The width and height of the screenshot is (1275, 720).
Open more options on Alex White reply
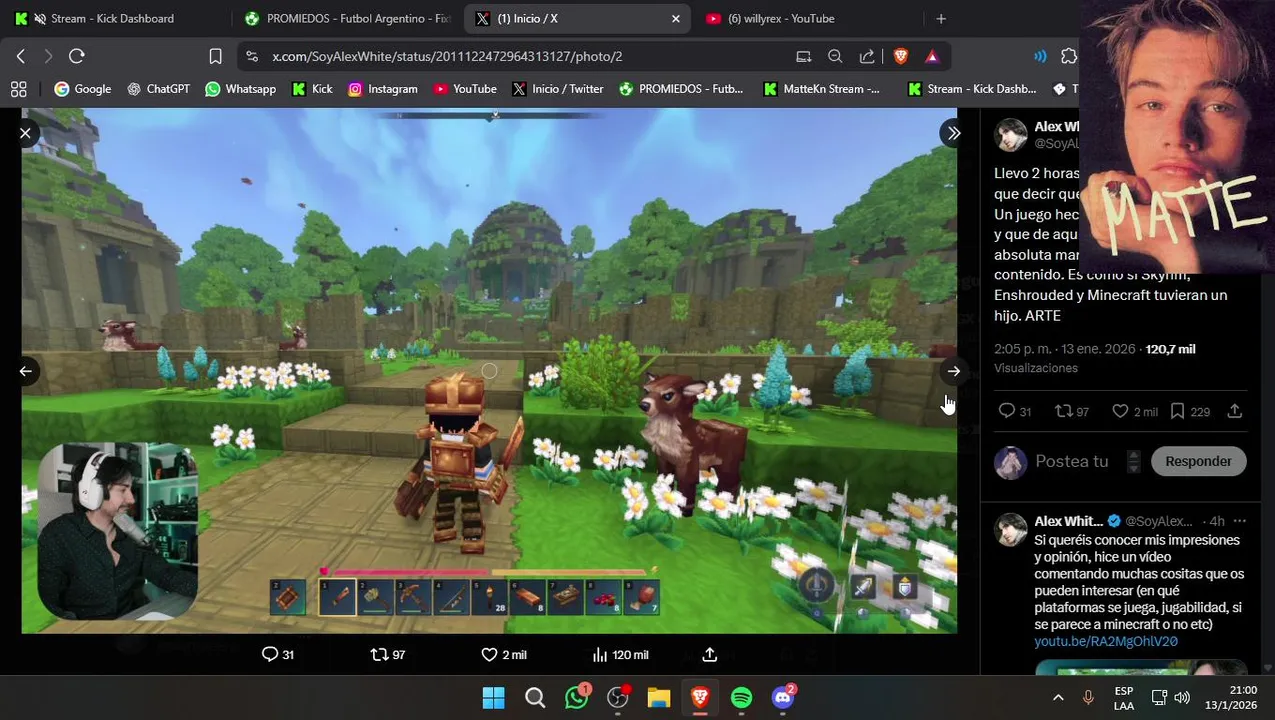point(1240,521)
